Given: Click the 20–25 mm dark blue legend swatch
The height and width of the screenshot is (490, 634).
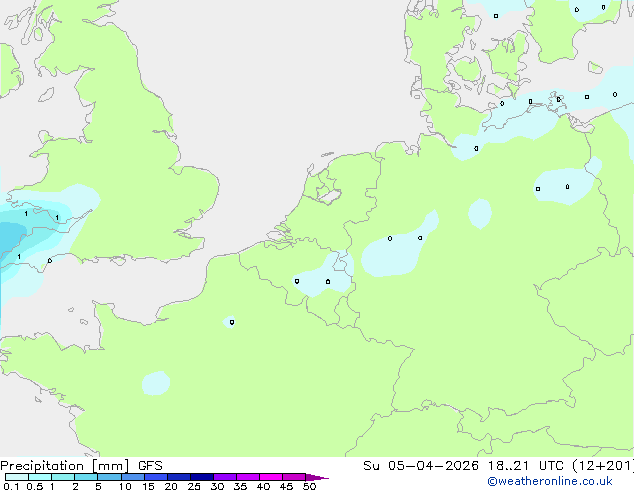Looking at the screenshot, I should point(179,477).
